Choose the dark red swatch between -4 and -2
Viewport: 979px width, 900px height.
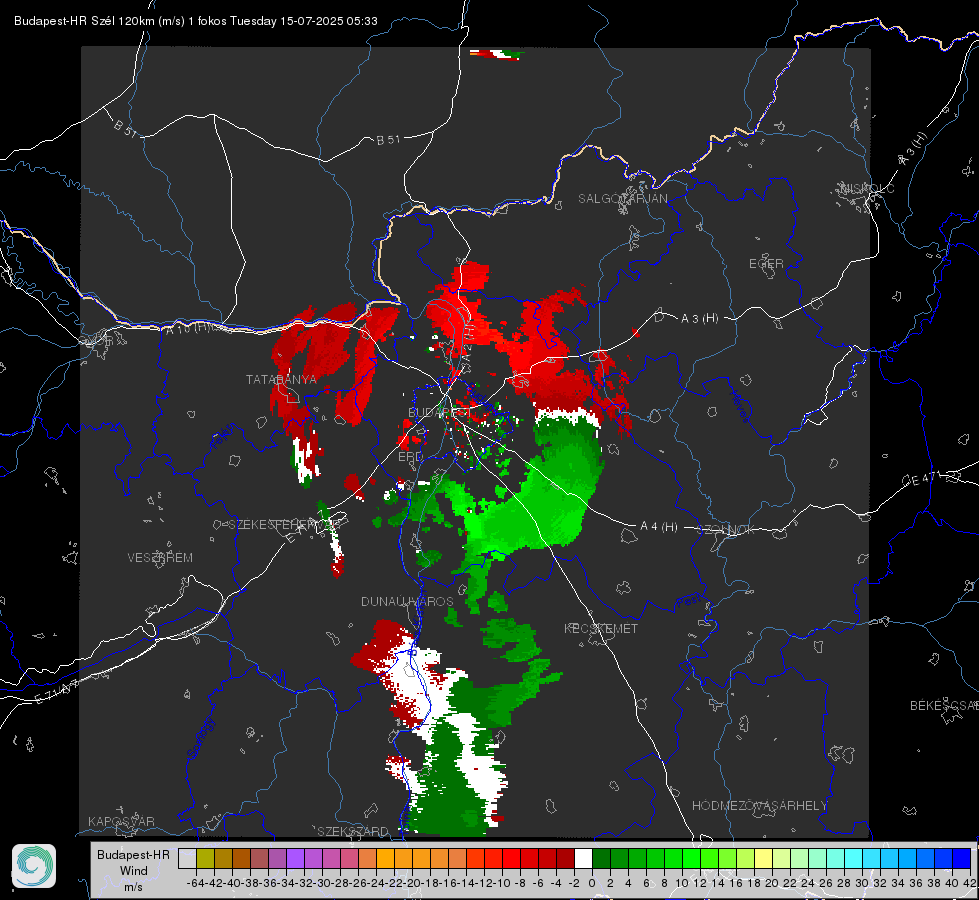click(x=565, y=859)
